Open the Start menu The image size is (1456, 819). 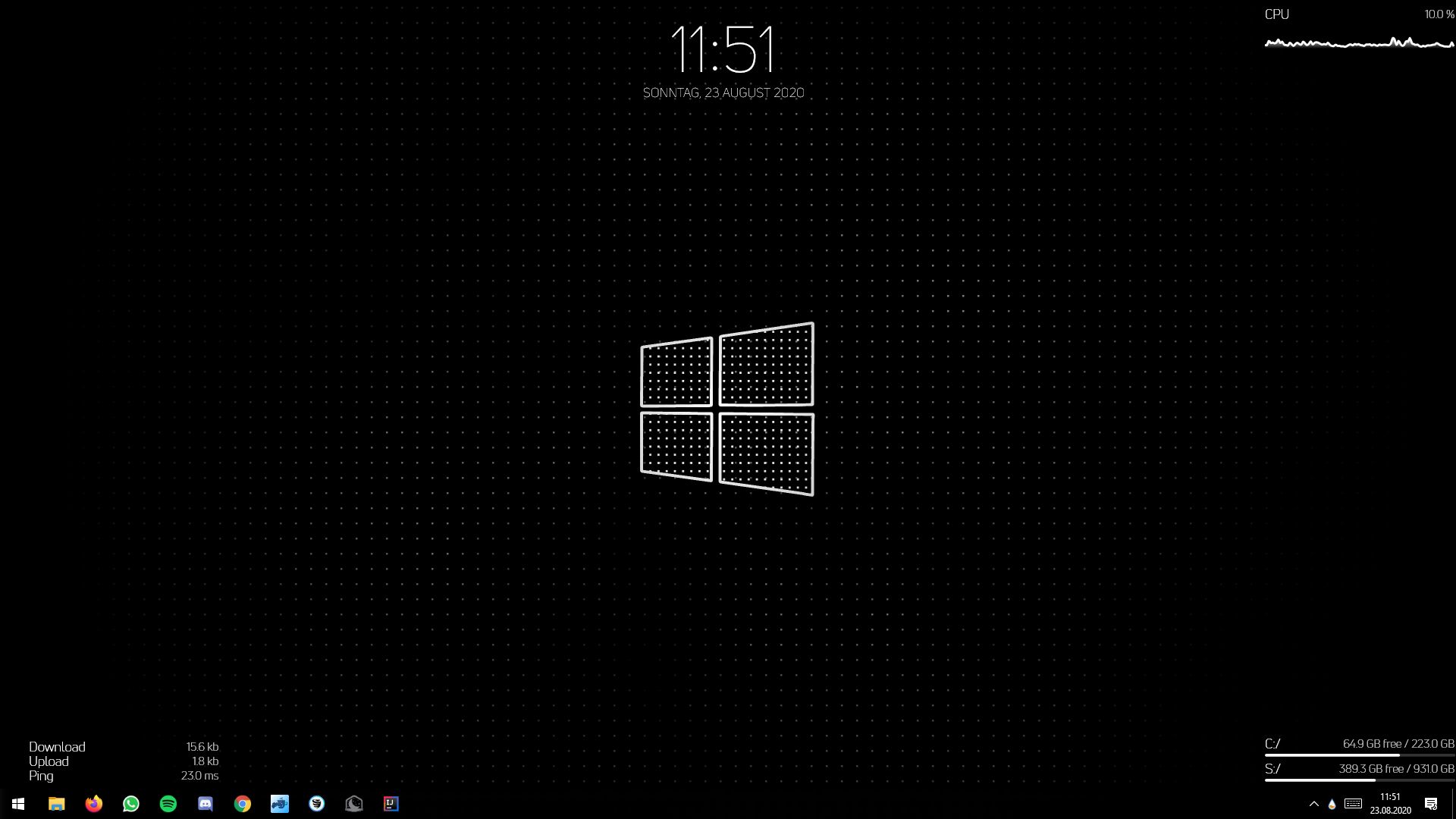[x=18, y=804]
